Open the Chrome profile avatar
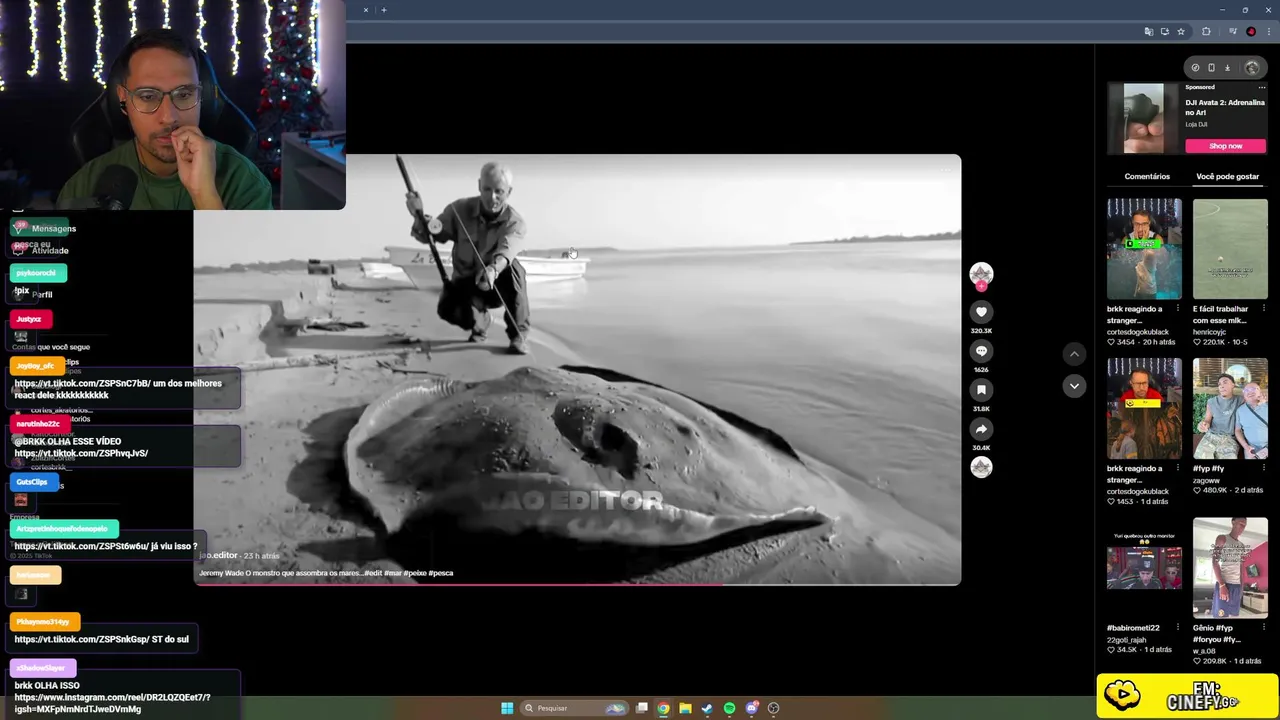 coord(1251,32)
